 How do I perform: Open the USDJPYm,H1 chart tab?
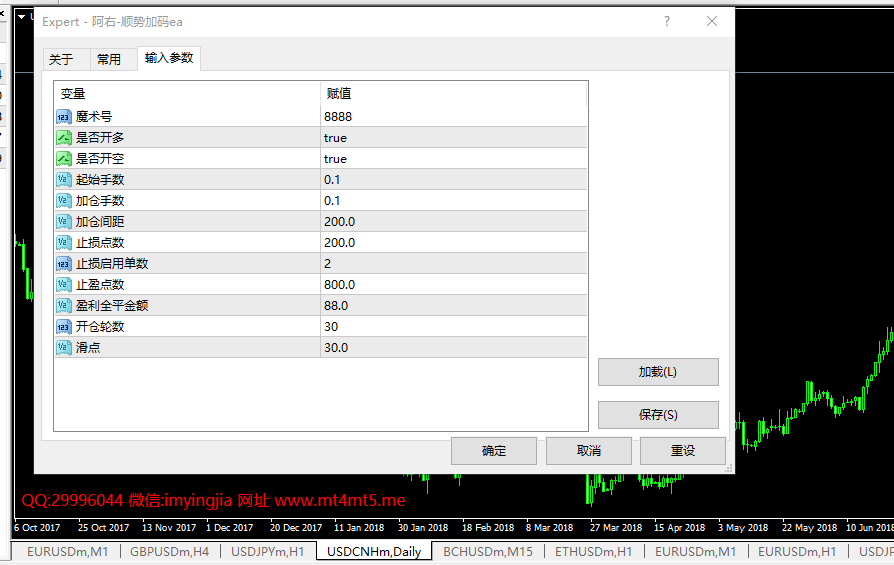pyautogui.click(x=267, y=552)
